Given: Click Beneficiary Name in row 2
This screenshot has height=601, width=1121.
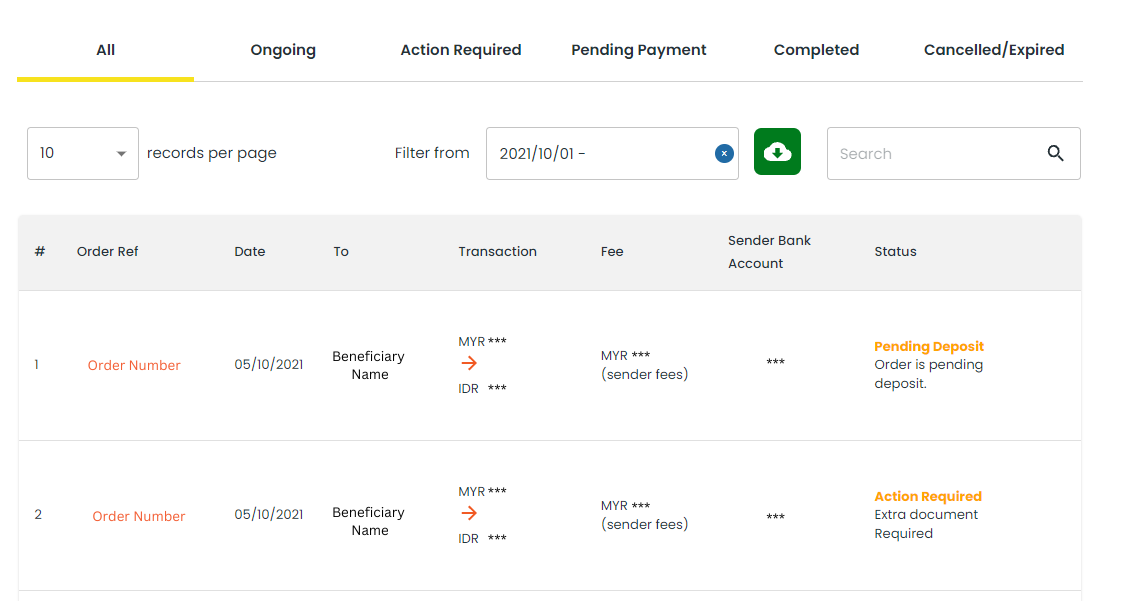Looking at the screenshot, I should 368,521.
